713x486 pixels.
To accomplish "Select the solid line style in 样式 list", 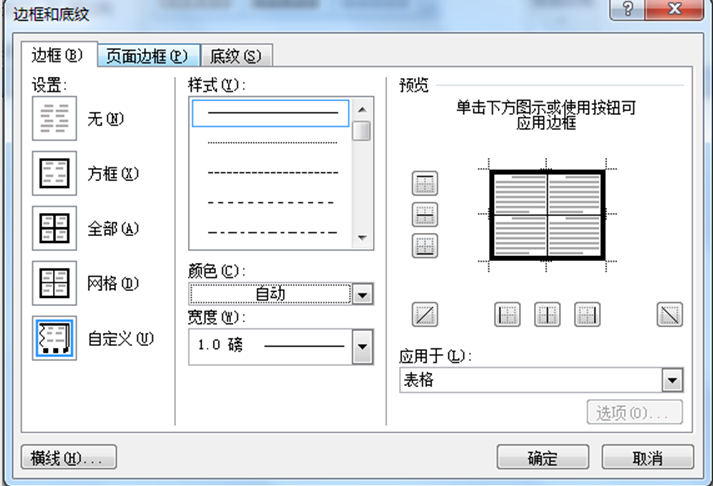I will coord(272,113).
